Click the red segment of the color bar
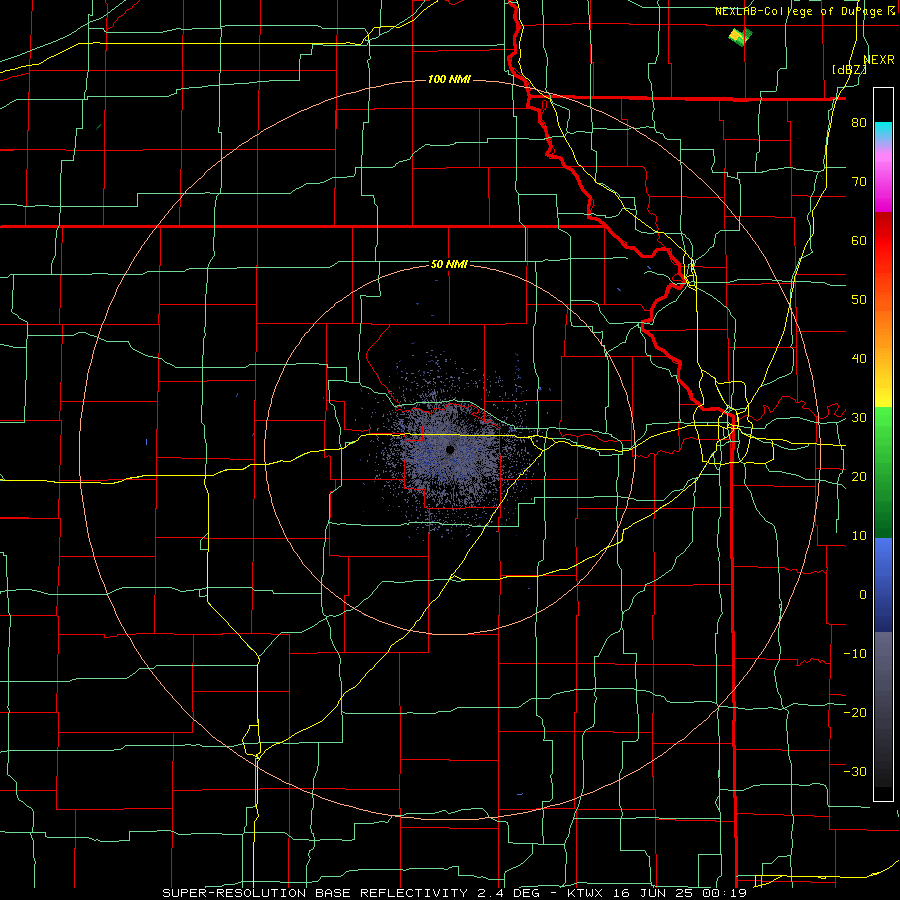Screen dimensions: 900x900 tap(883, 244)
